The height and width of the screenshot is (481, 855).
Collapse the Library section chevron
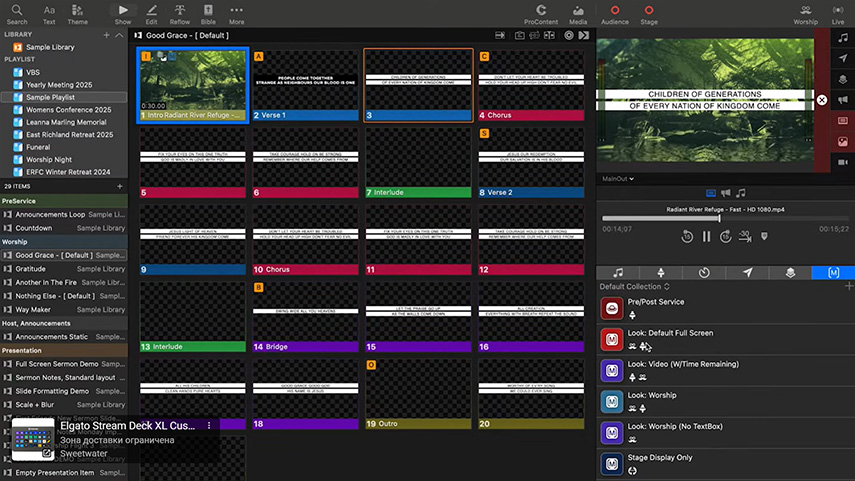tap(119, 35)
